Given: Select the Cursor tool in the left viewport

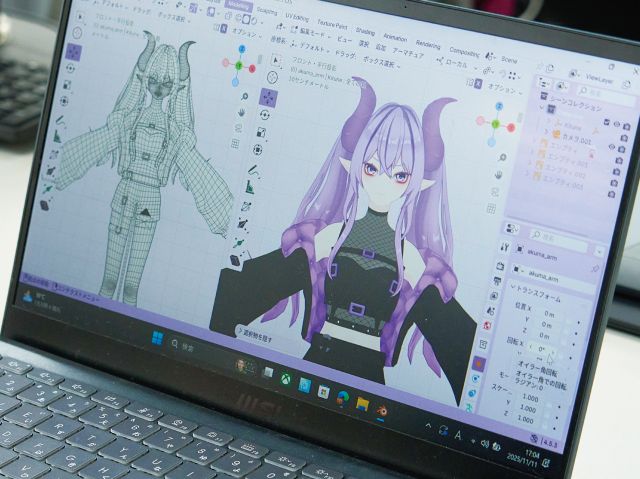Looking at the screenshot, I should coord(77,33).
